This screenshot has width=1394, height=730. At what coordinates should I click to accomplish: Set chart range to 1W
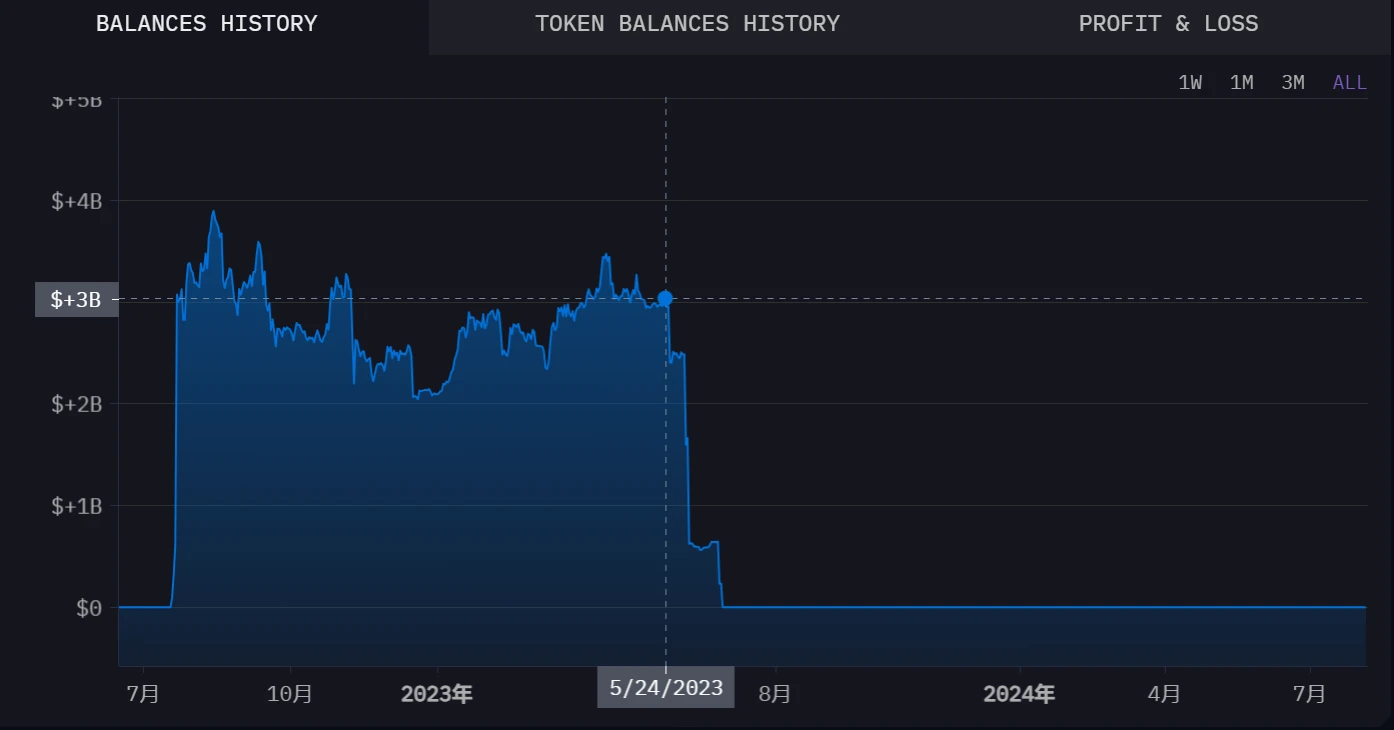pyautogui.click(x=1190, y=83)
